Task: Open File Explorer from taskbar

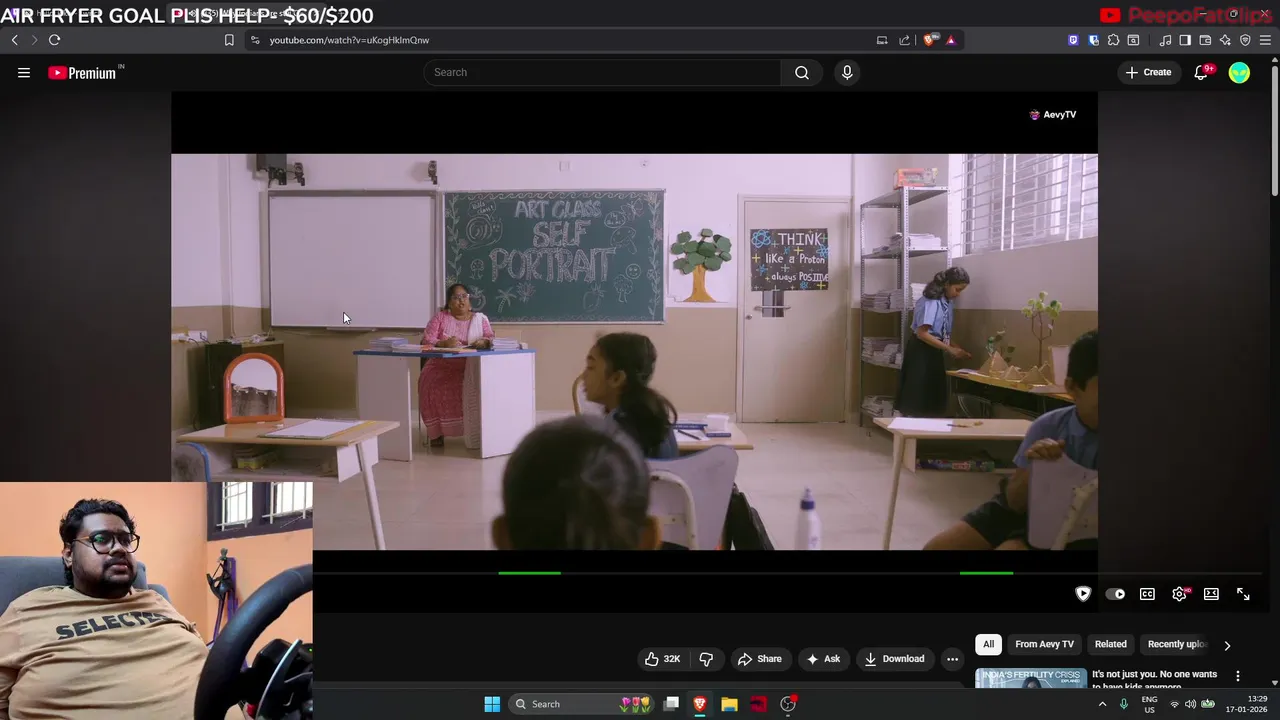Action: [729, 704]
